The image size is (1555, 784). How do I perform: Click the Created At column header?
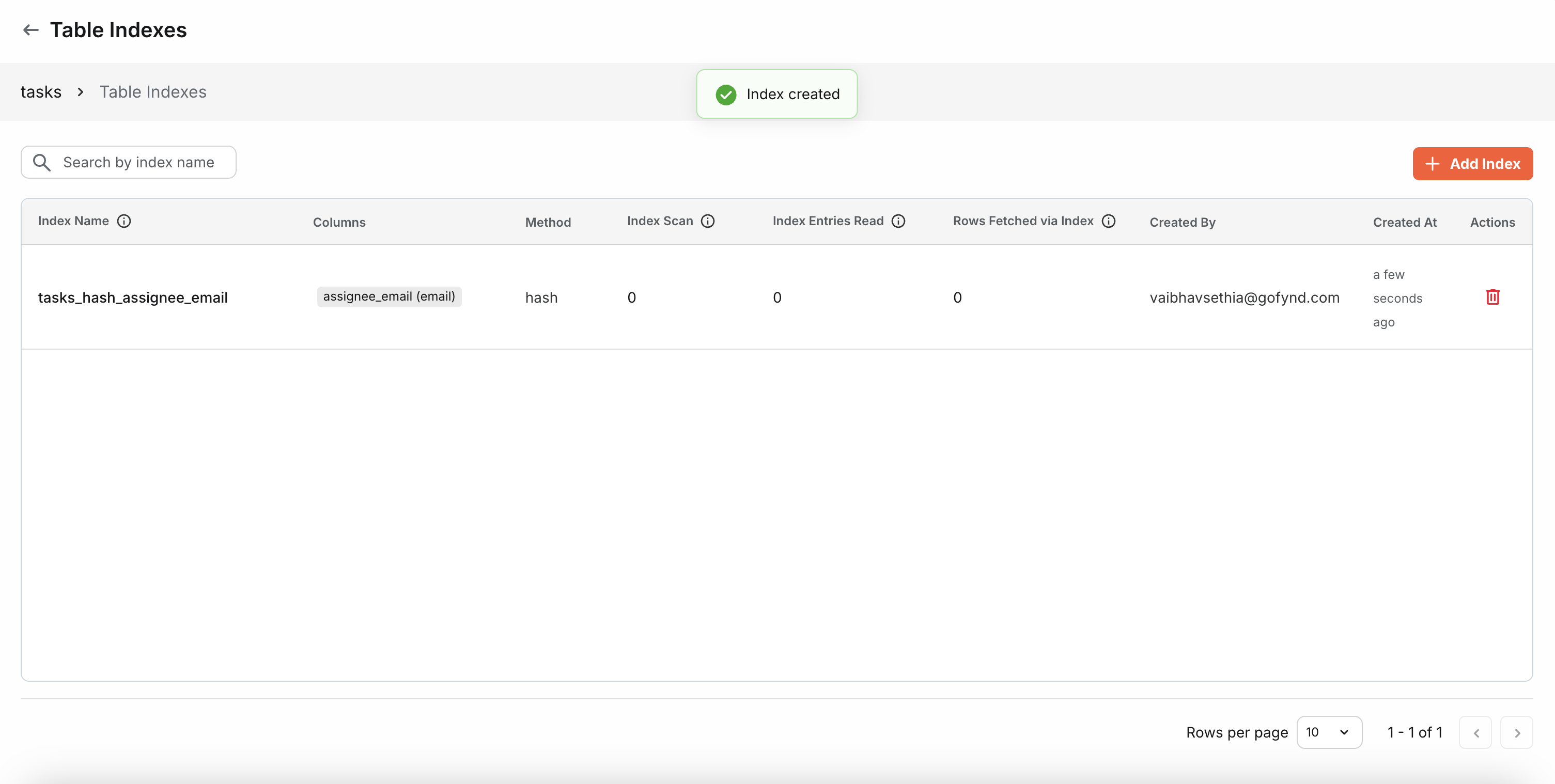point(1405,222)
